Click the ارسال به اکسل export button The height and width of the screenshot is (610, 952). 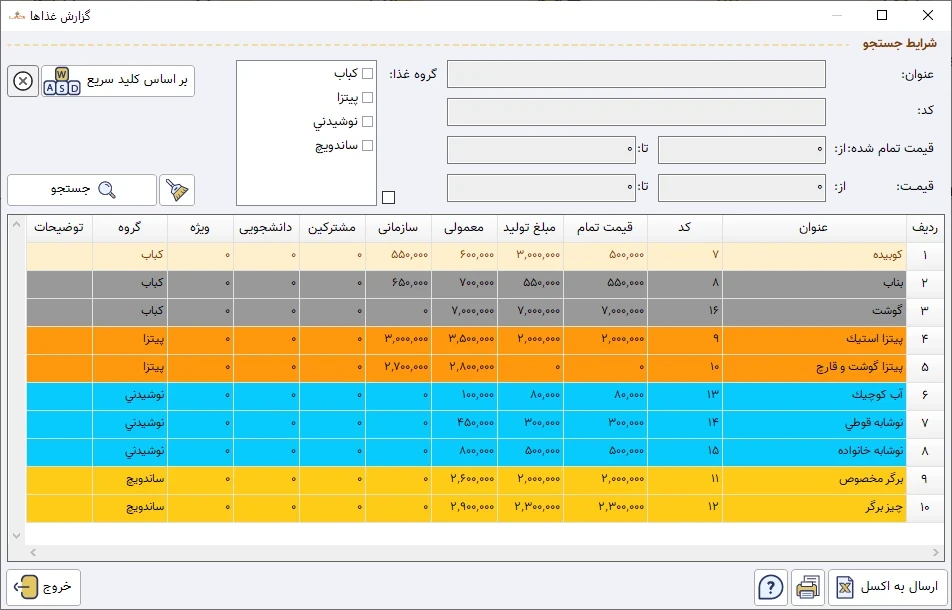click(886, 587)
